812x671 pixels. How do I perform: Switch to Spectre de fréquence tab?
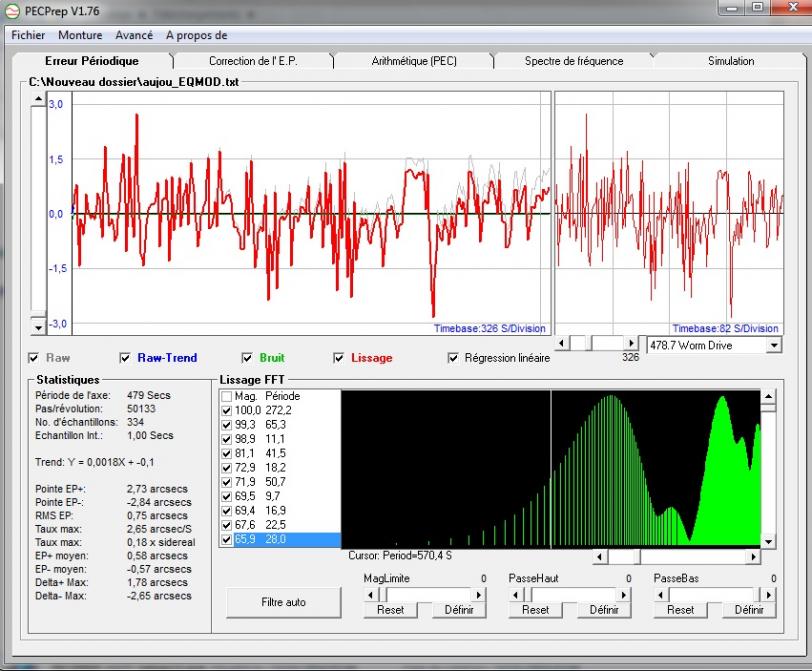[x=573, y=61]
